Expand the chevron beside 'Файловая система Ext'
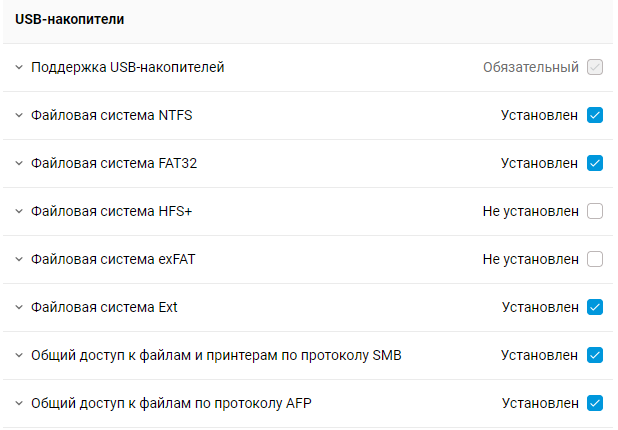 coord(19,308)
